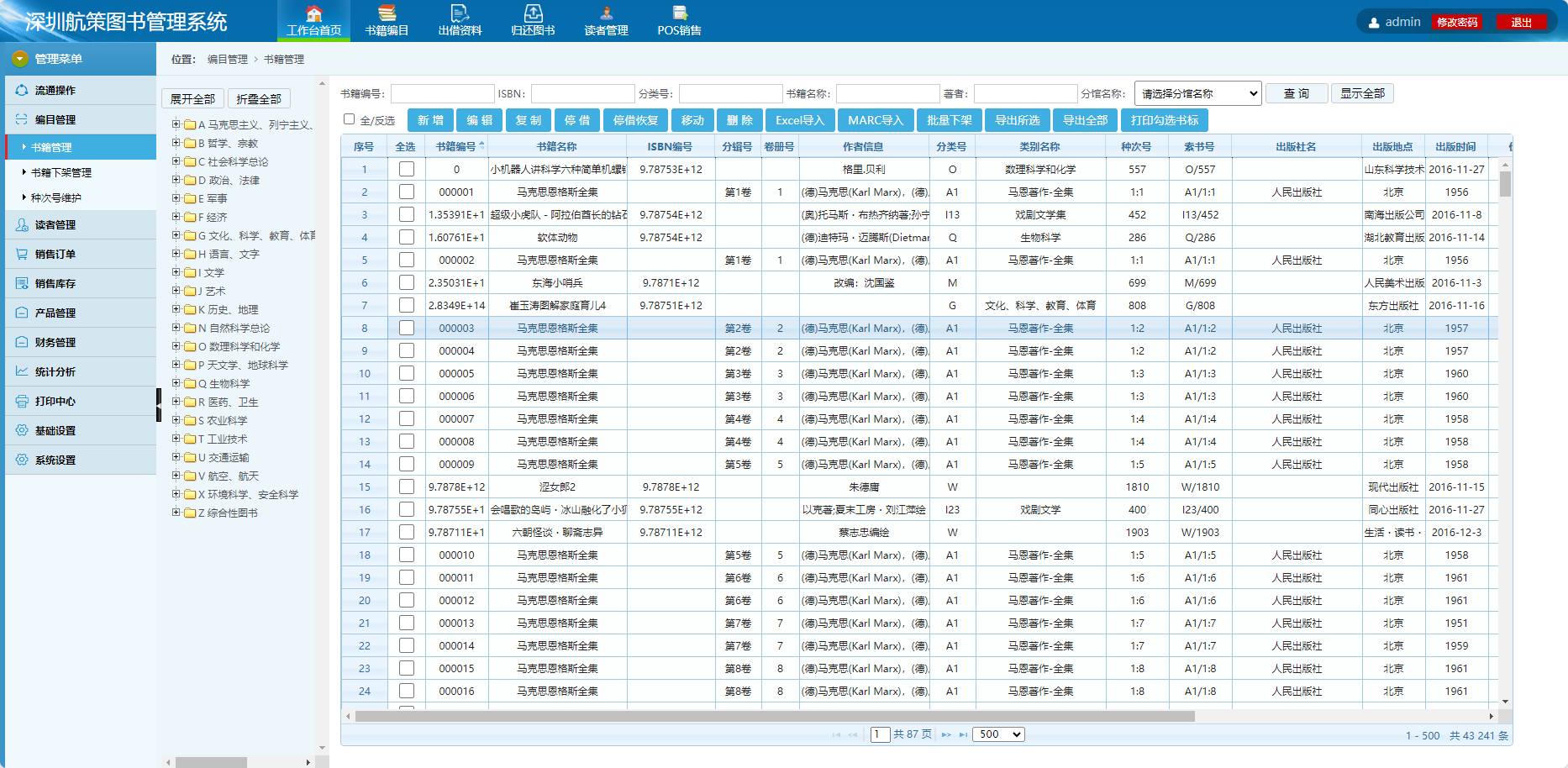
Task: Click the 产品管理 sidebar icon
Action: [x=21, y=313]
